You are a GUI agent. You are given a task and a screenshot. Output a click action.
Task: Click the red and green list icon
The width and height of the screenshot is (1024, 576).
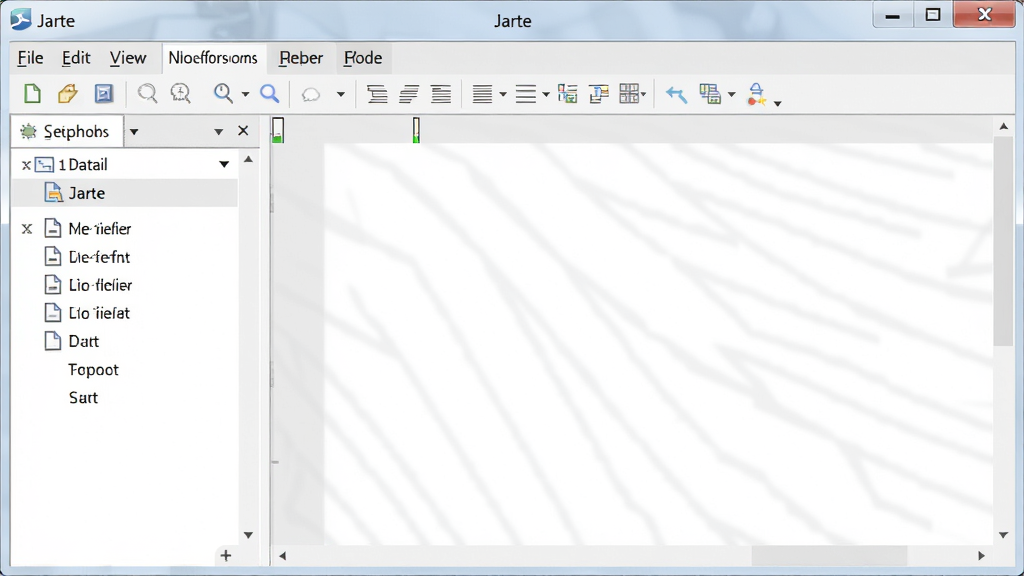pos(568,94)
